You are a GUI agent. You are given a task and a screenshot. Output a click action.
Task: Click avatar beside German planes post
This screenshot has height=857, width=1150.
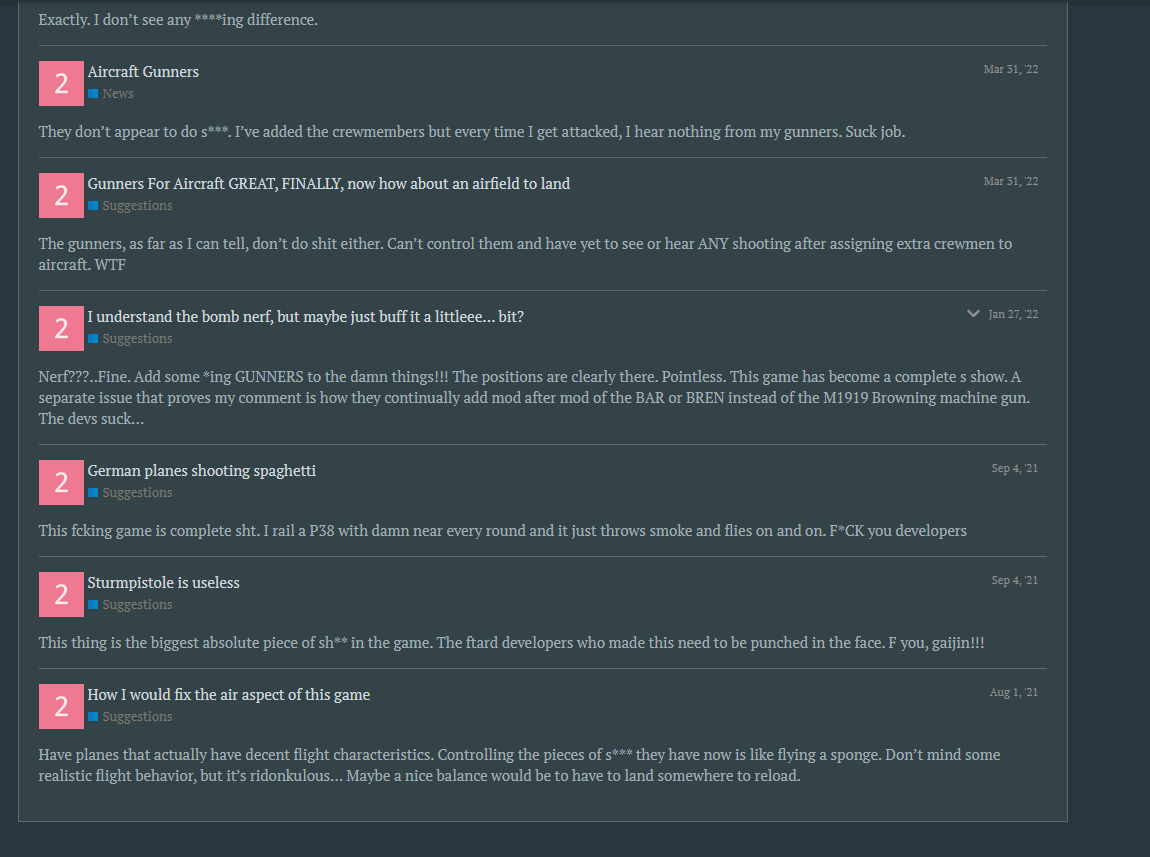(61, 483)
